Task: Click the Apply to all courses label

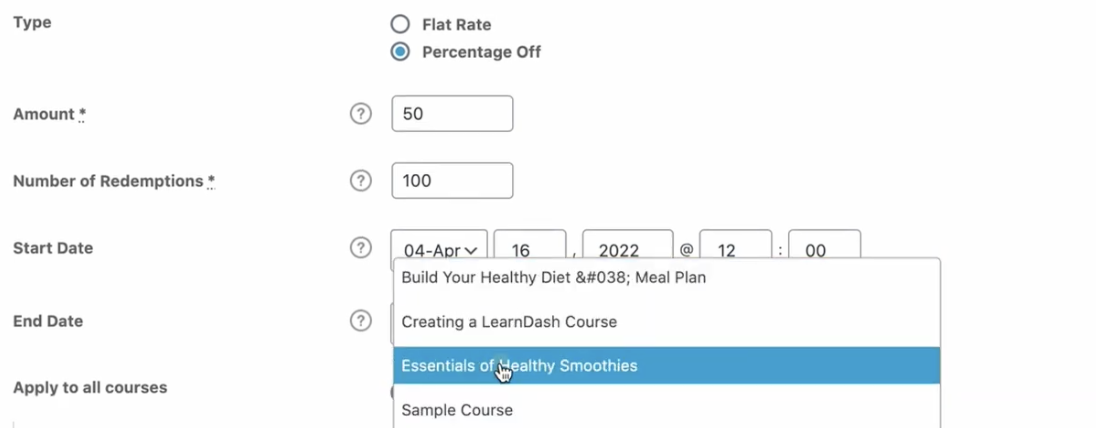Action: click(x=90, y=387)
